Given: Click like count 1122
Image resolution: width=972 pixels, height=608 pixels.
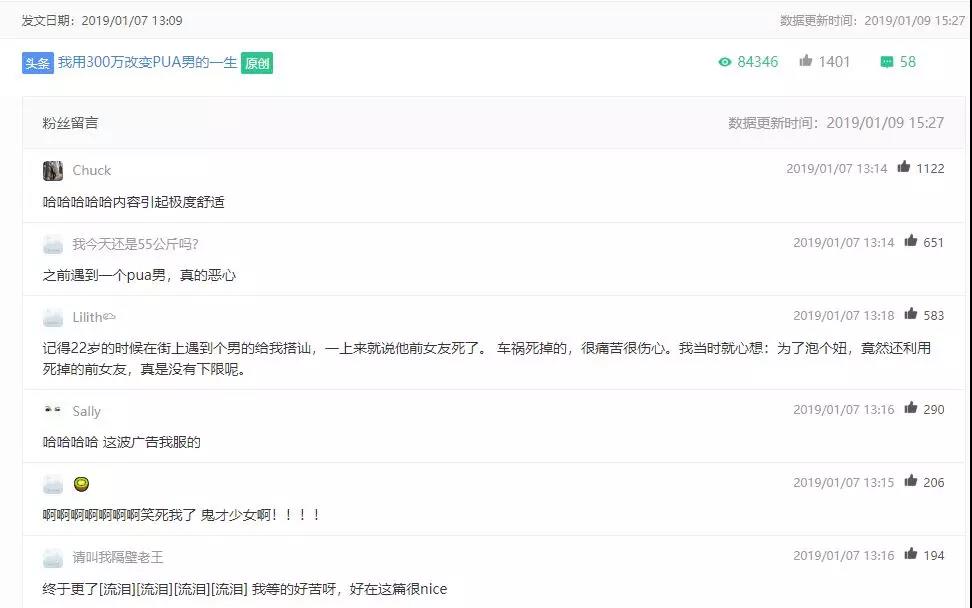Looking at the screenshot, I should click(930, 169).
